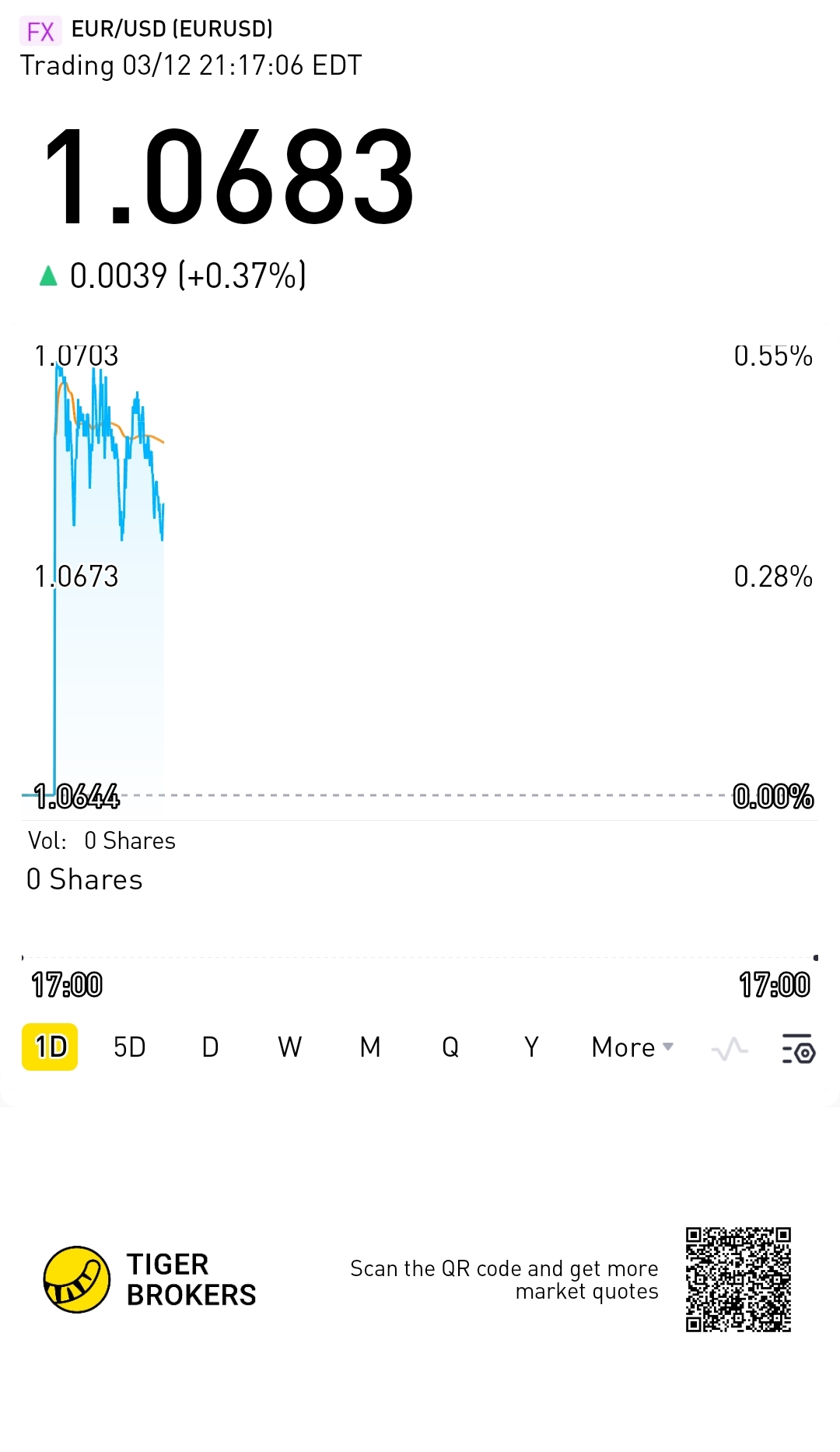The width and height of the screenshot is (840, 1452).
Task: Click the EUR/USD (EURUSD) title
Action: (172, 29)
